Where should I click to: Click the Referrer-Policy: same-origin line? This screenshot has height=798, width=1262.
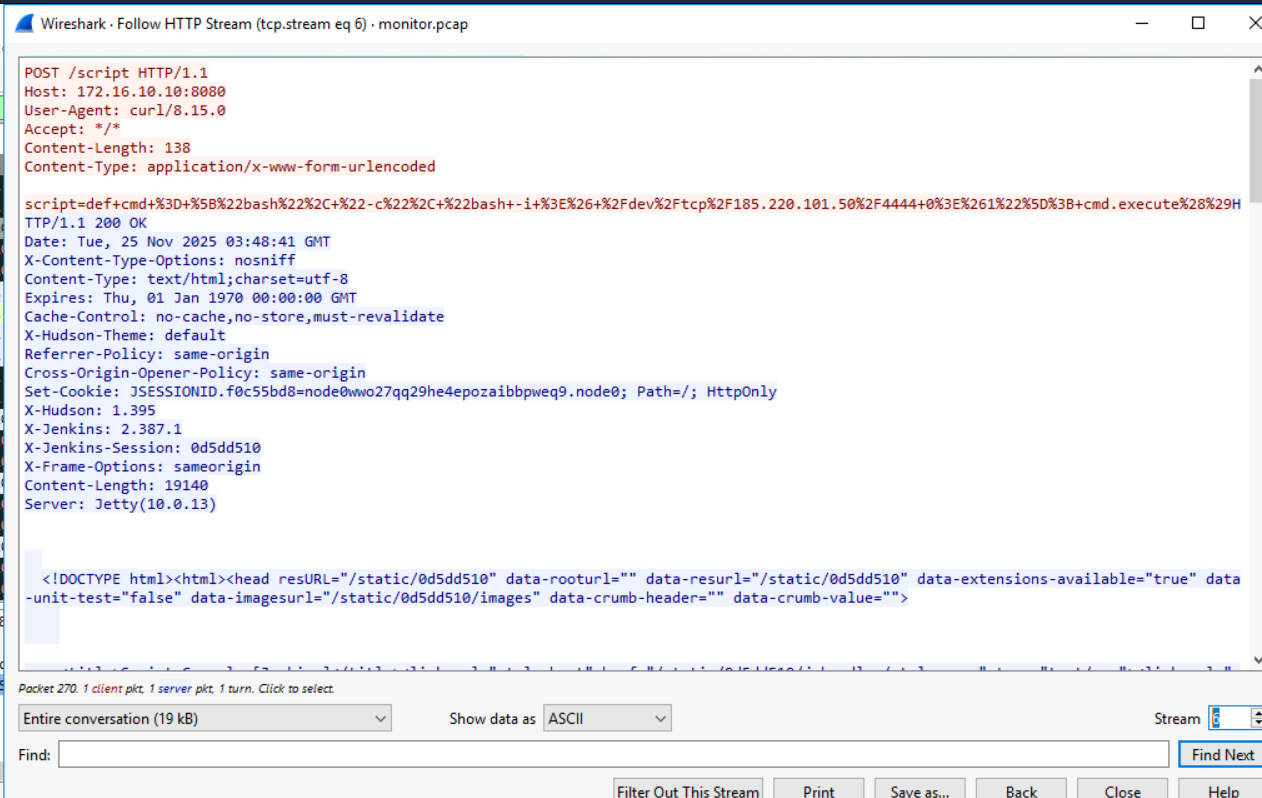click(x=147, y=354)
